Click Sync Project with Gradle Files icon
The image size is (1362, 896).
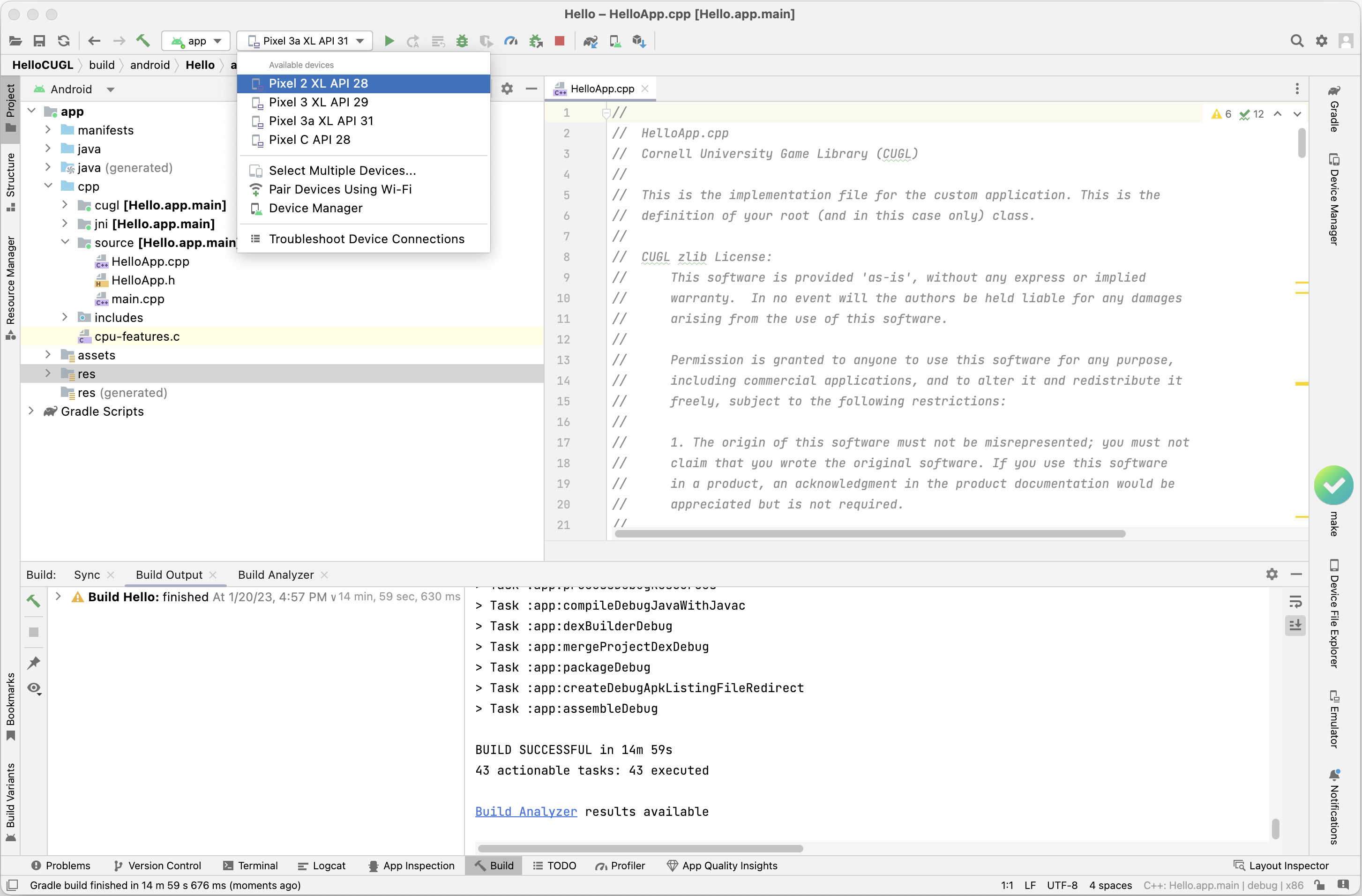pos(590,41)
